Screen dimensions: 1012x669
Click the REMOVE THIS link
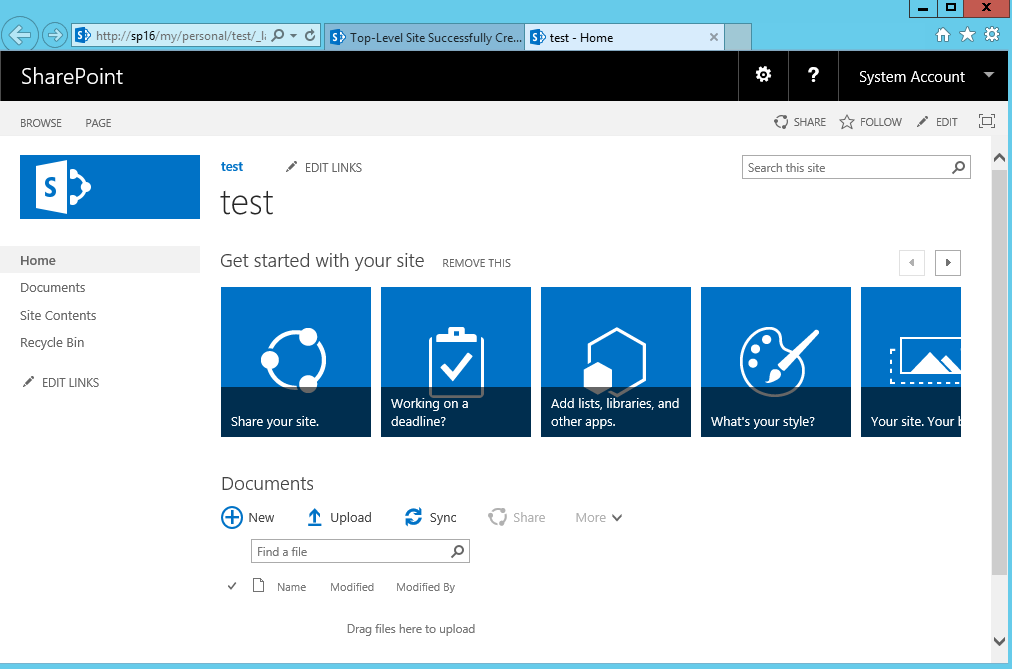(x=476, y=263)
